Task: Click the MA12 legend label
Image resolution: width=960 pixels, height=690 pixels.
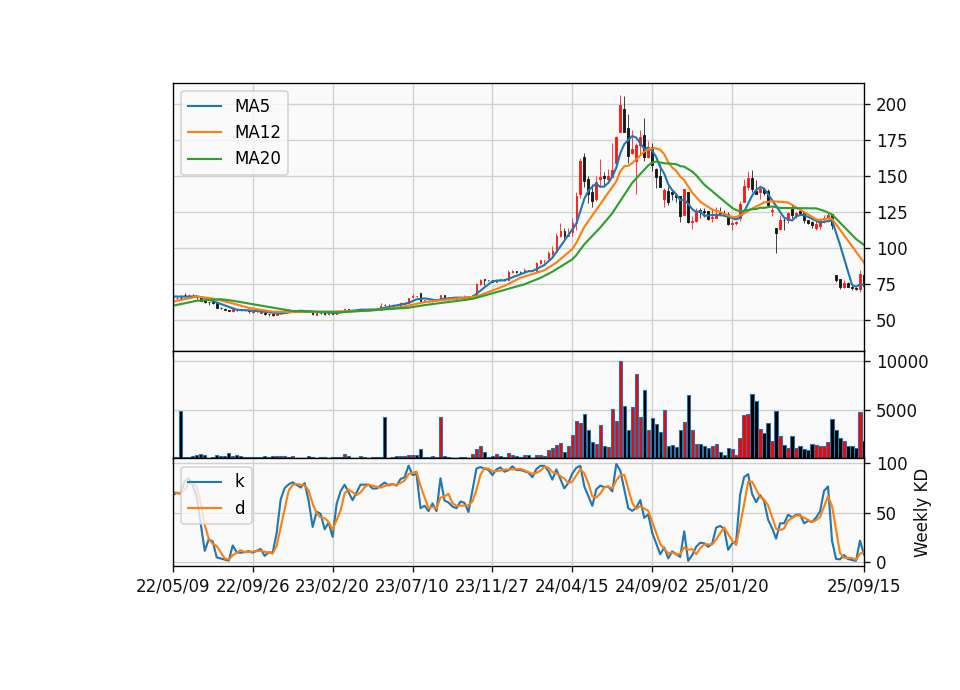Action: click(257, 132)
